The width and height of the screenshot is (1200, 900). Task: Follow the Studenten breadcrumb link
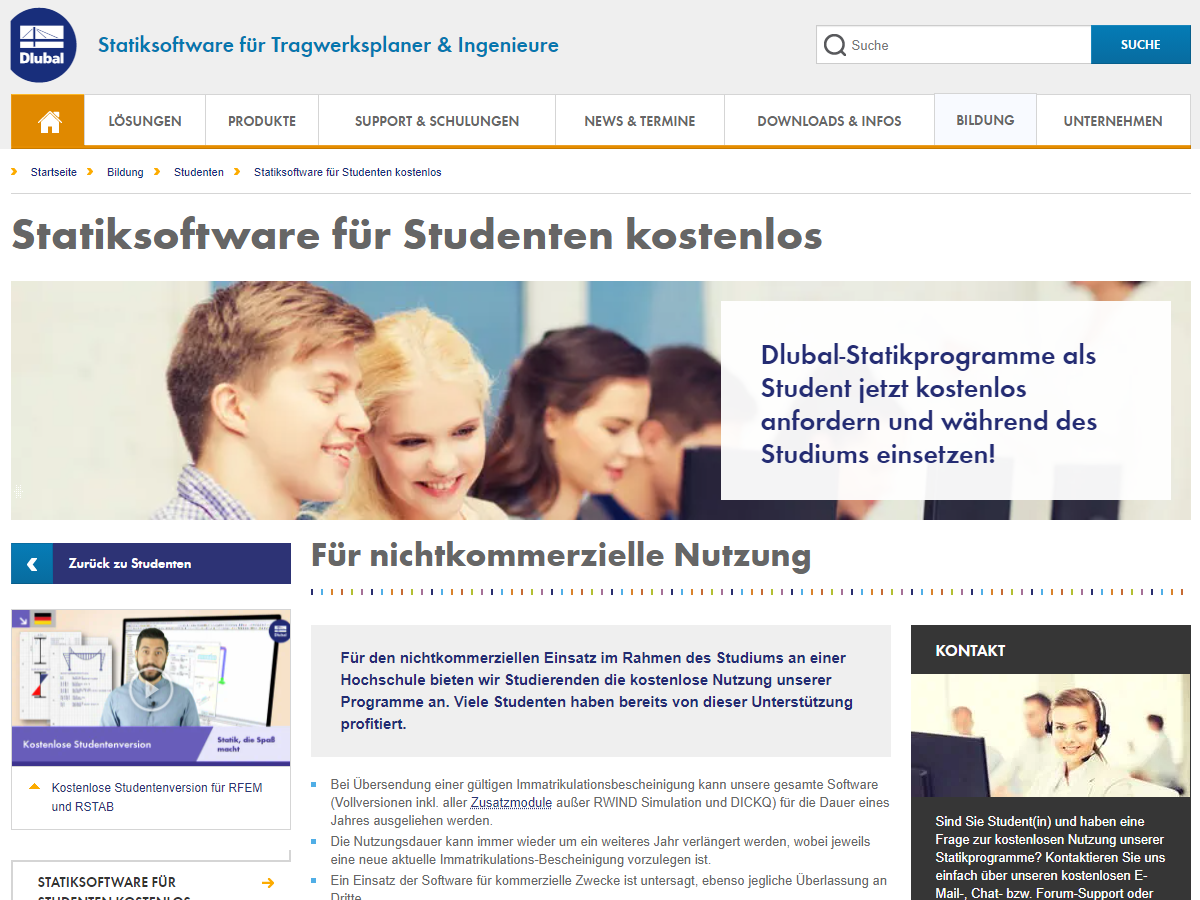click(198, 171)
